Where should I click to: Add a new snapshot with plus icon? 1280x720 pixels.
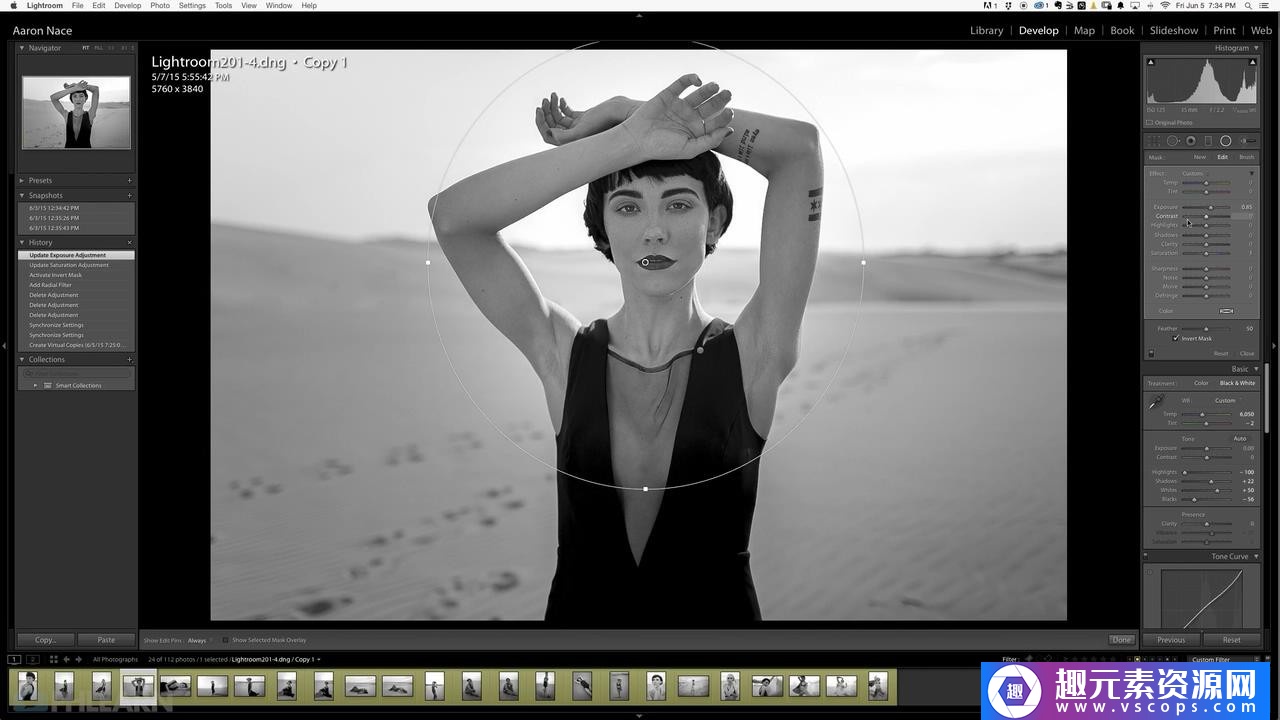[x=129, y=196]
